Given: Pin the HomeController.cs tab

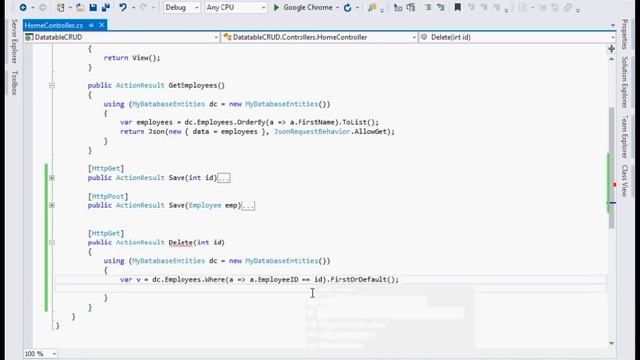Looking at the screenshot, I should point(91,25).
